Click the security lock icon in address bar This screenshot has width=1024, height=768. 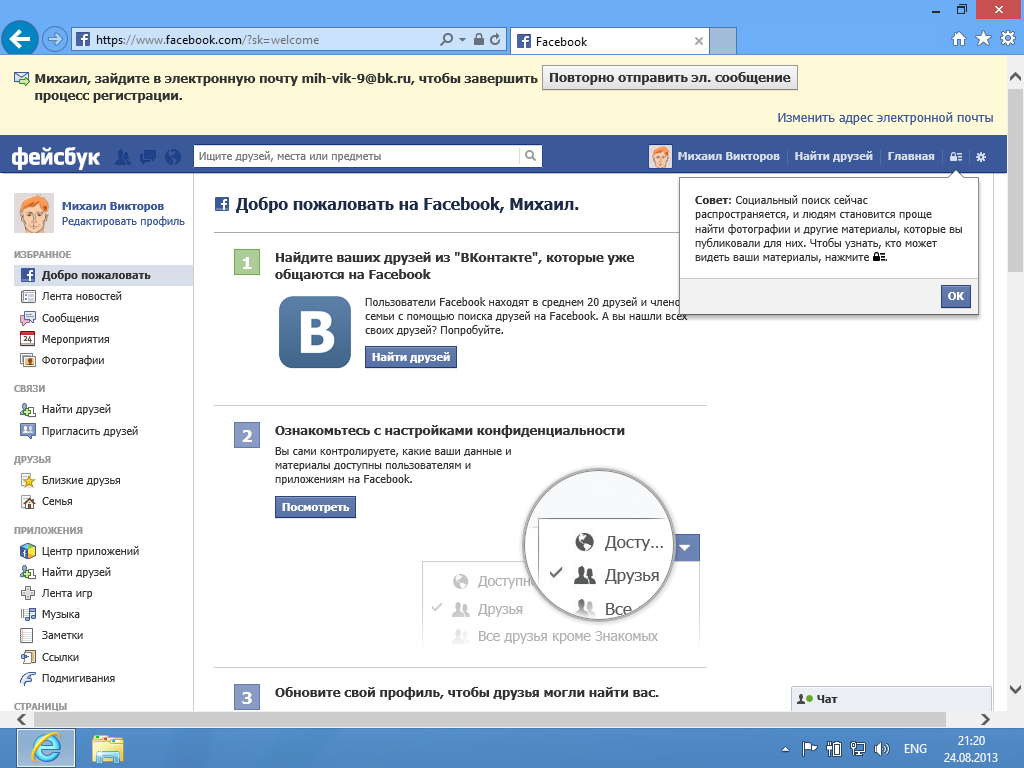[x=479, y=40]
